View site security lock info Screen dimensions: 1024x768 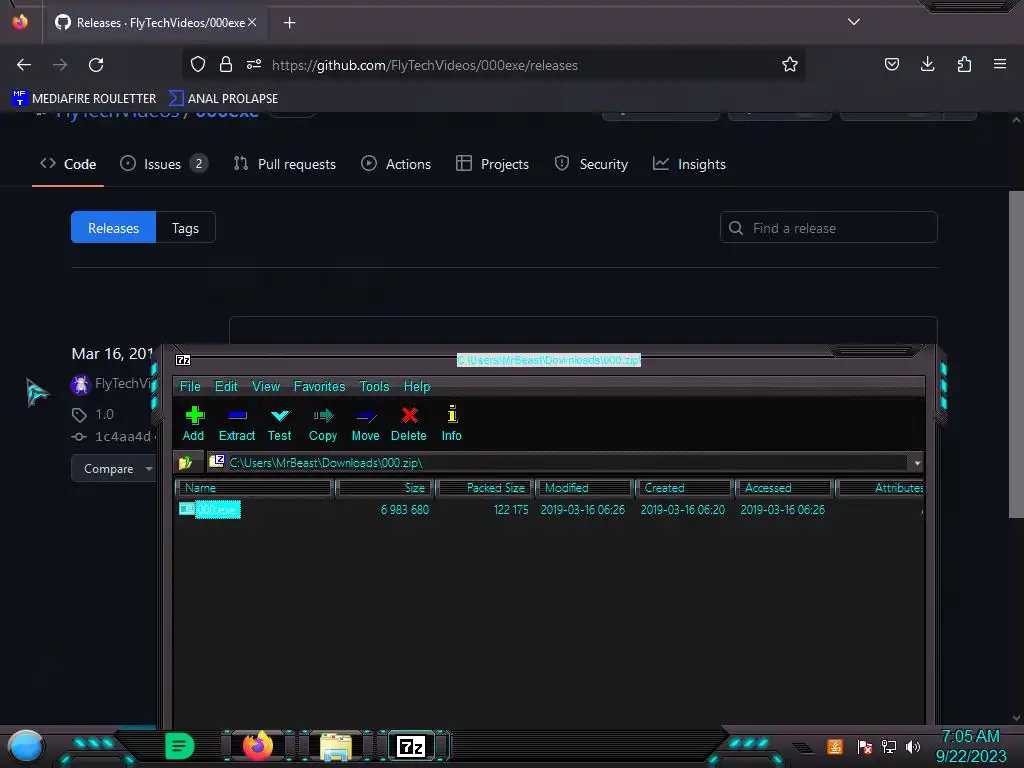coord(226,64)
